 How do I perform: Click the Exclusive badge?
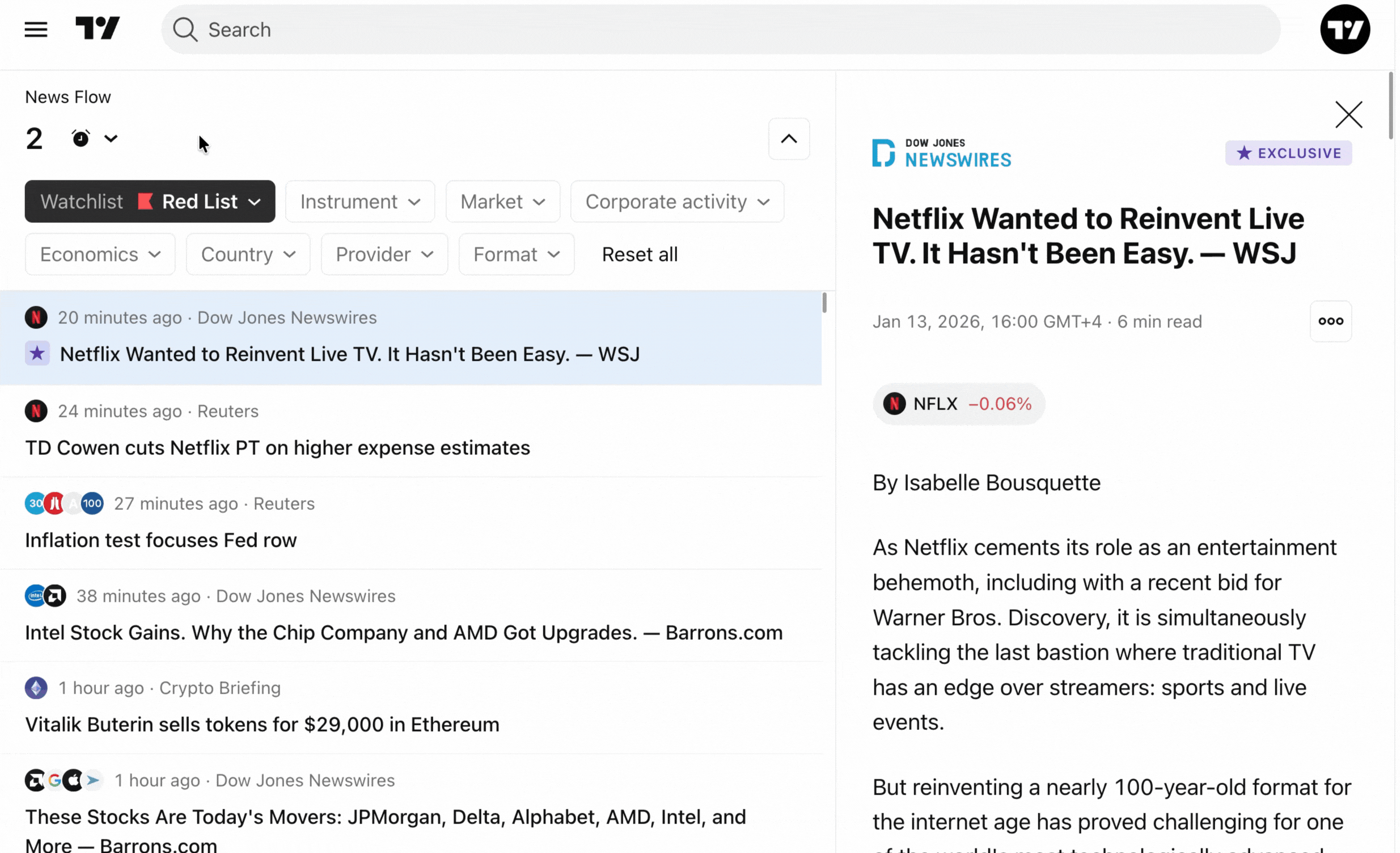coord(1288,153)
